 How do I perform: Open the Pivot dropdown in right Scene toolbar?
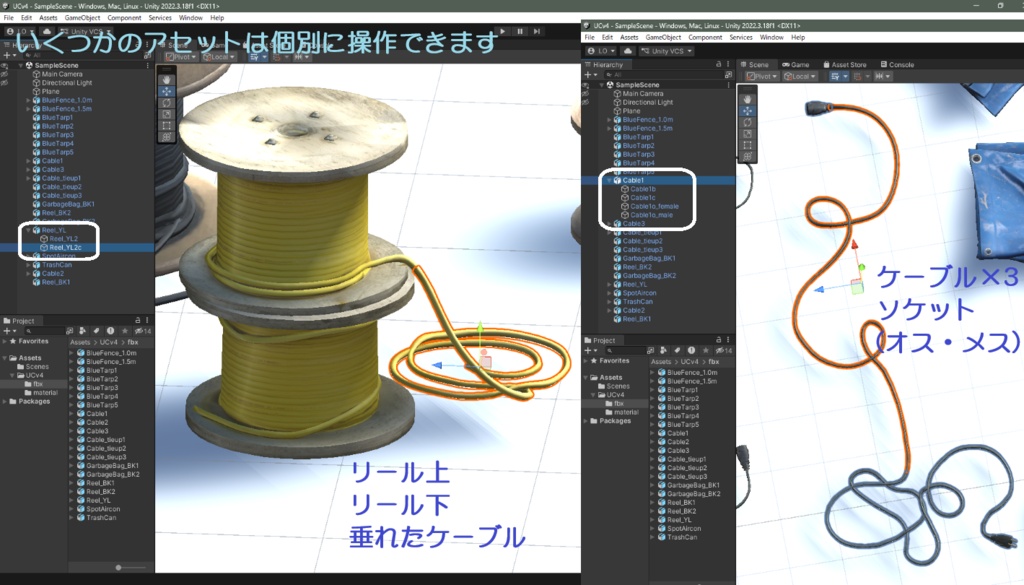coord(762,76)
